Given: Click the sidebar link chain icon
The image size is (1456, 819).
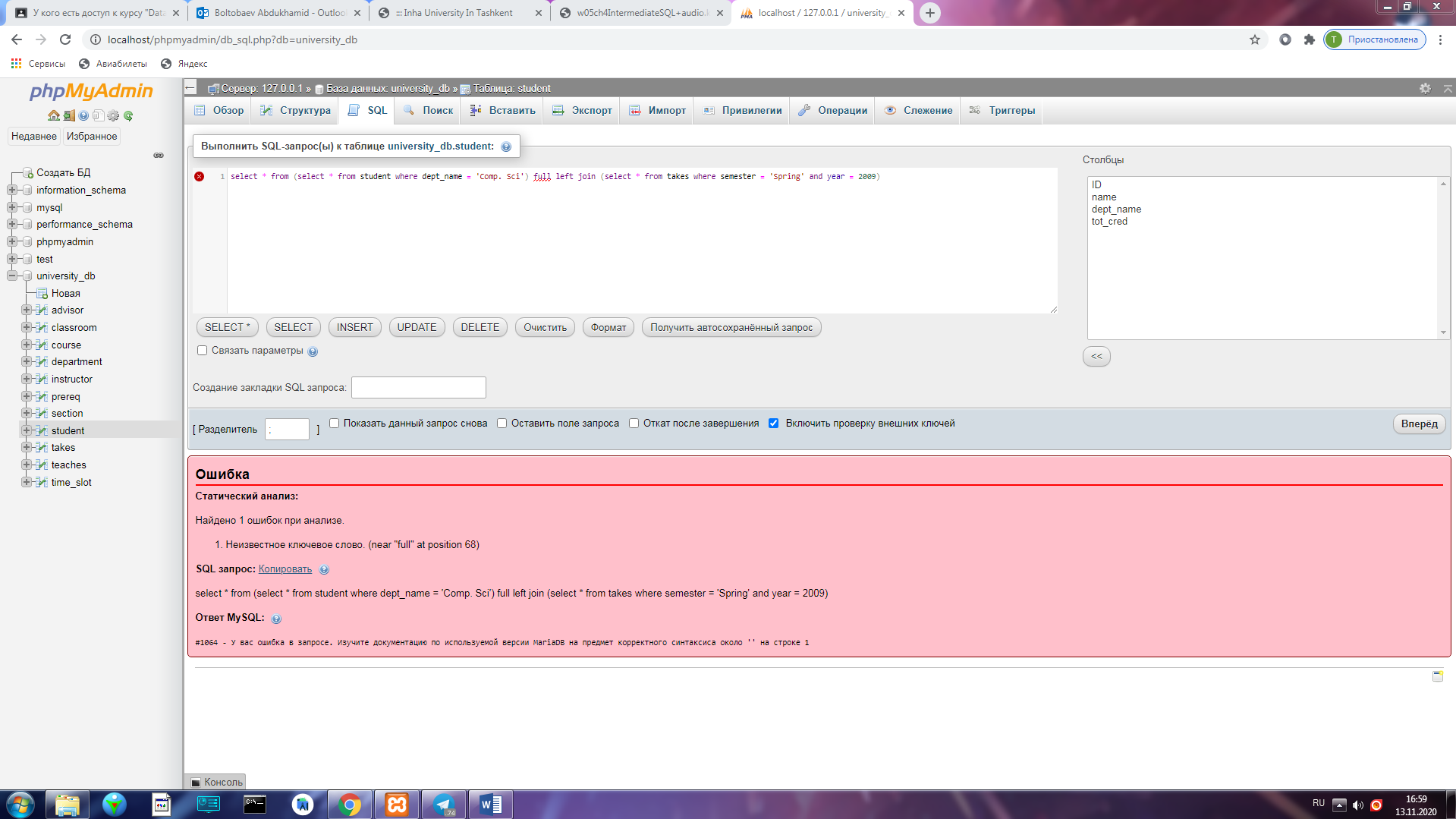Looking at the screenshot, I should tap(159, 156).
